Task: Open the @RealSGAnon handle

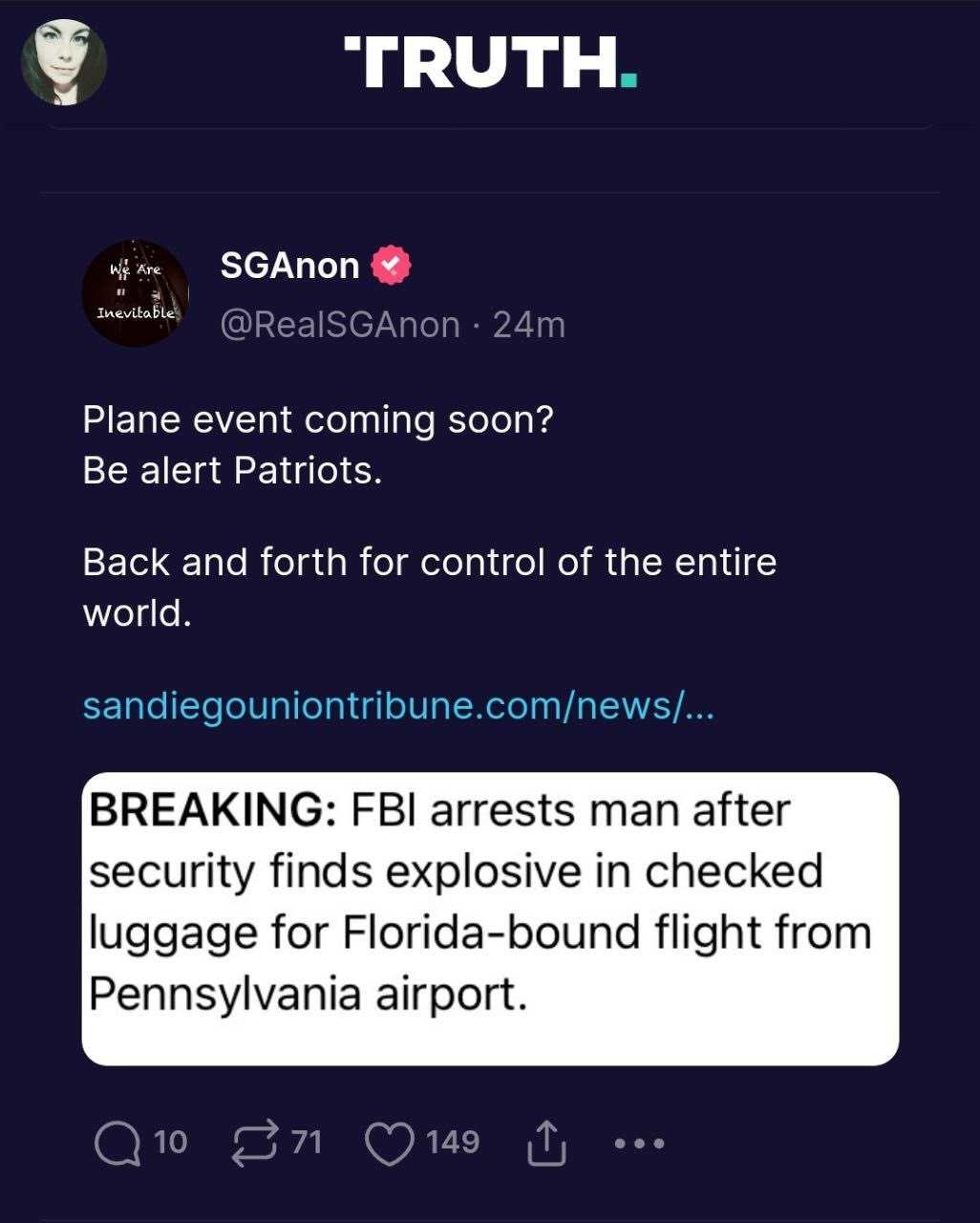Action: [x=340, y=325]
